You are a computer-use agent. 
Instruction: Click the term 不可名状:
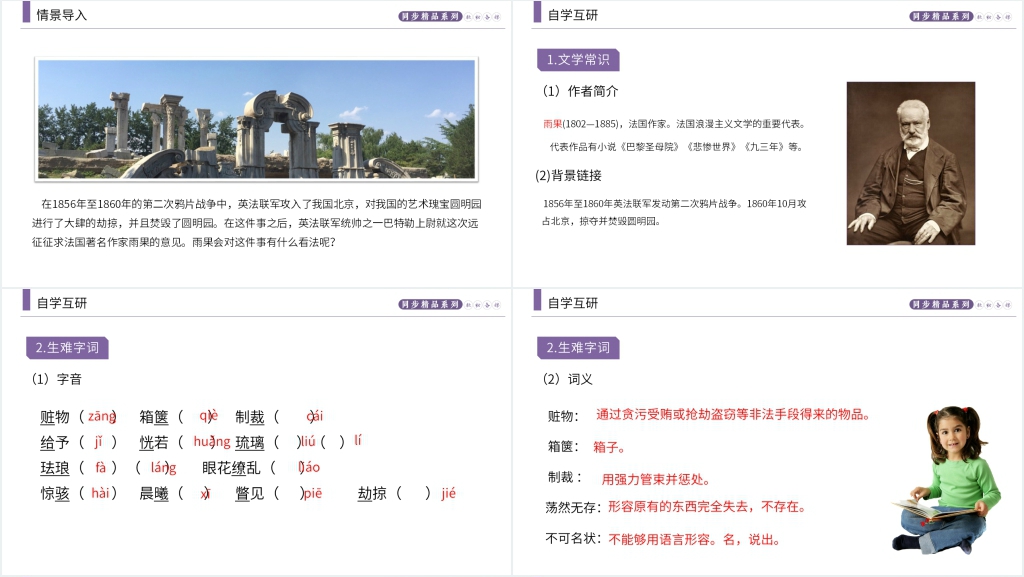pyautogui.click(x=573, y=538)
